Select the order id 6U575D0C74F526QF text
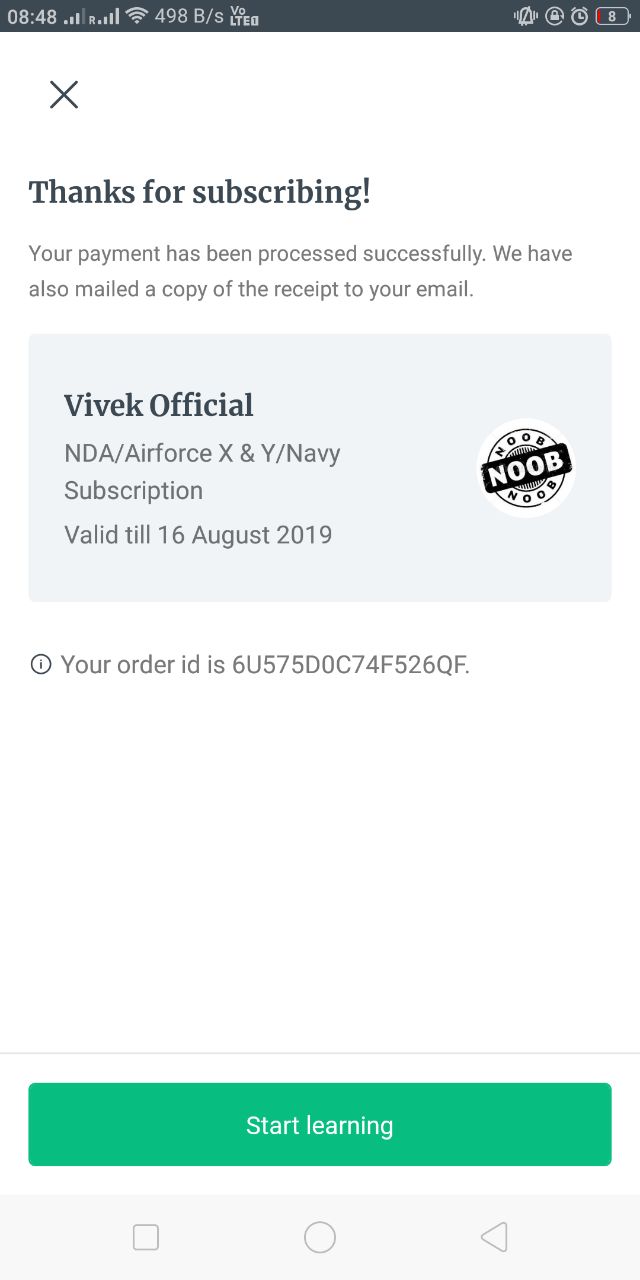Screen dimensions: 640x1280 coord(350,664)
